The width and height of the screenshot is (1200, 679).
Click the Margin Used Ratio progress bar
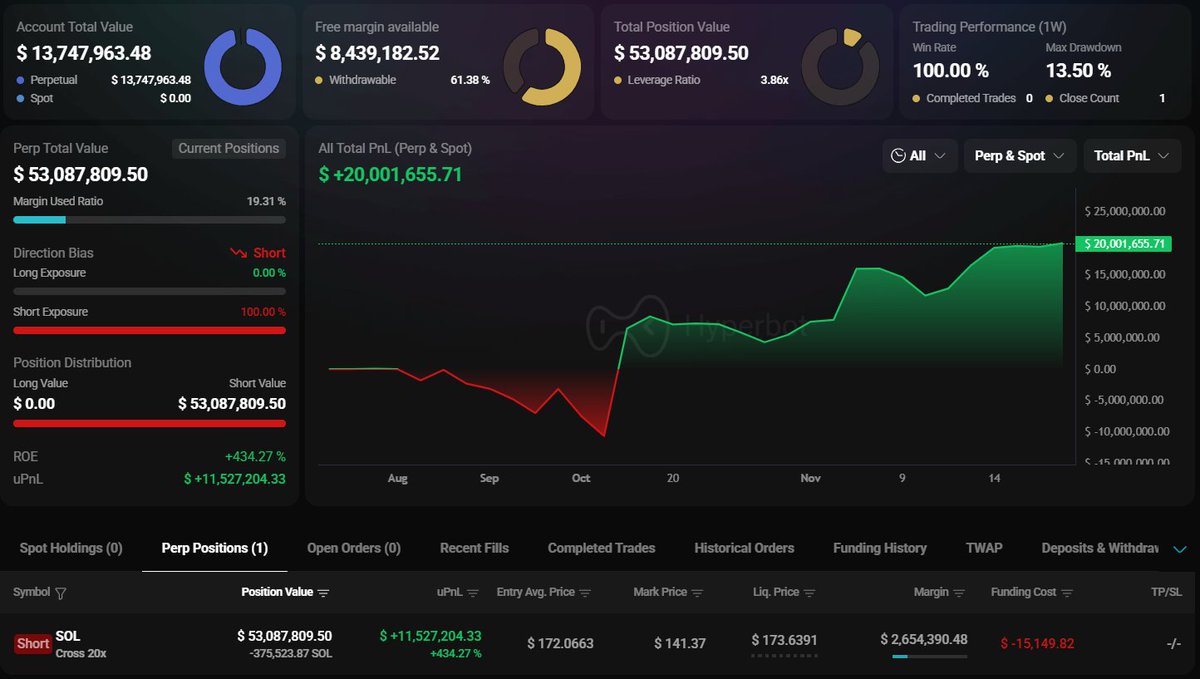click(x=149, y=219)
